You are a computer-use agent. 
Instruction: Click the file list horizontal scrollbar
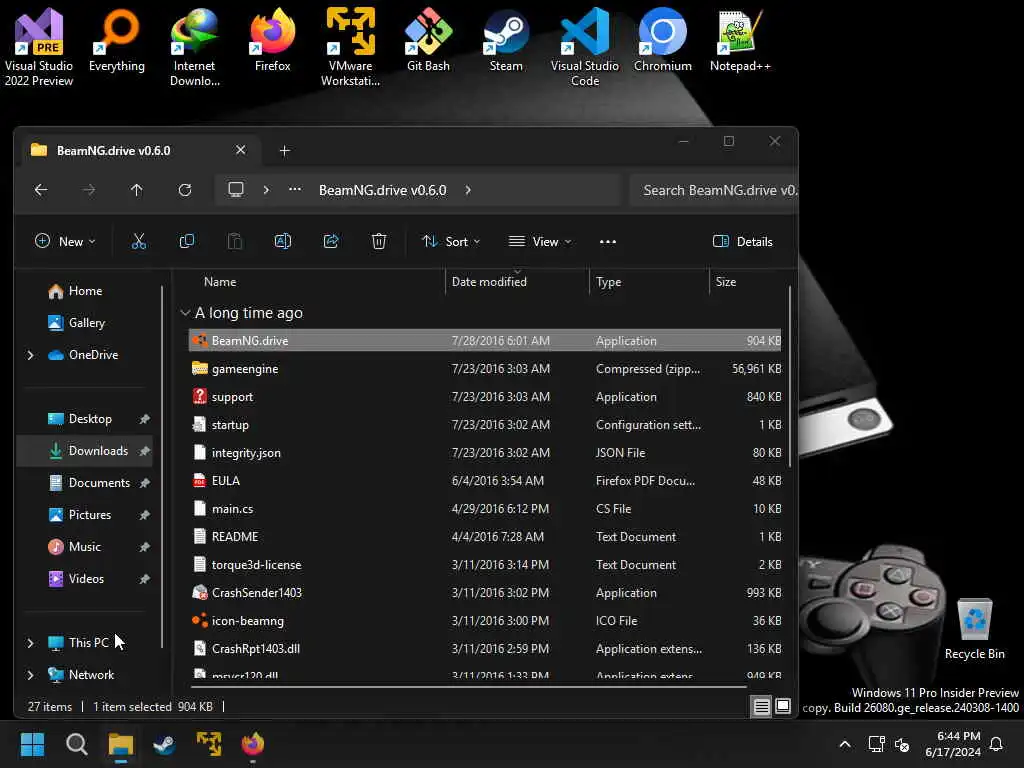(x=468, y=687)
